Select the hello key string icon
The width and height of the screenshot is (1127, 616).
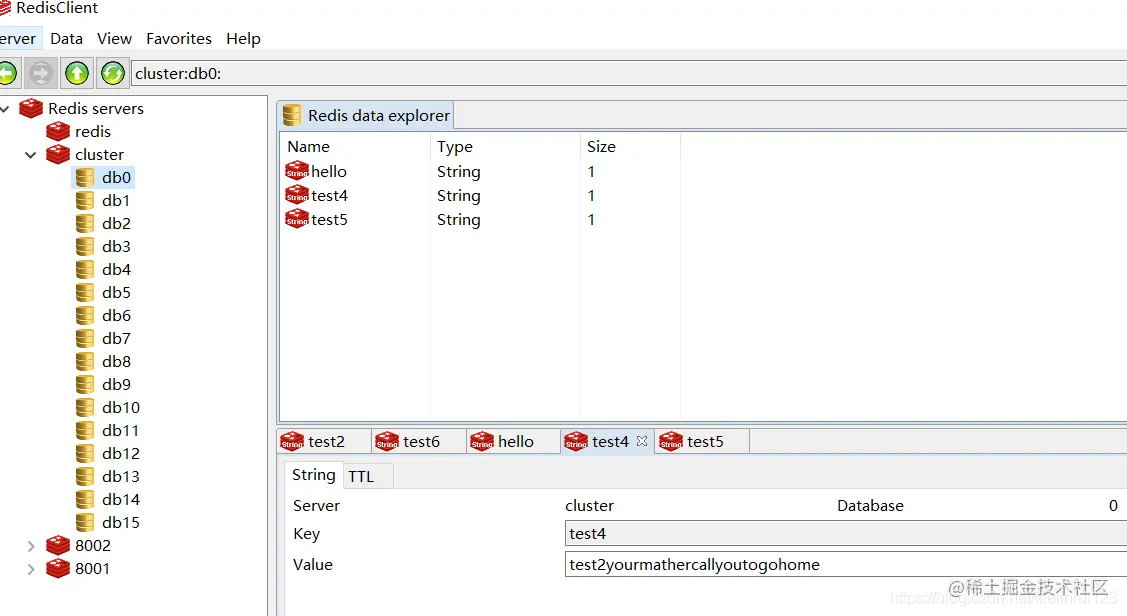(x=297, y=171)
